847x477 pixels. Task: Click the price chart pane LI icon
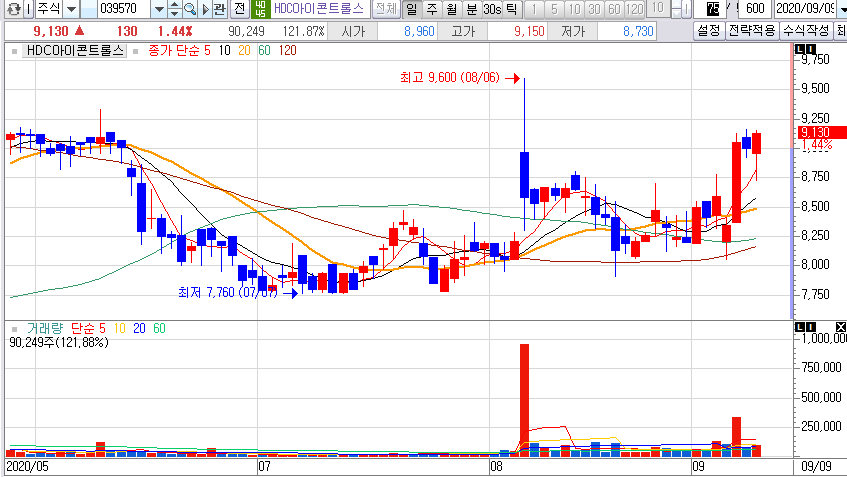804,50
